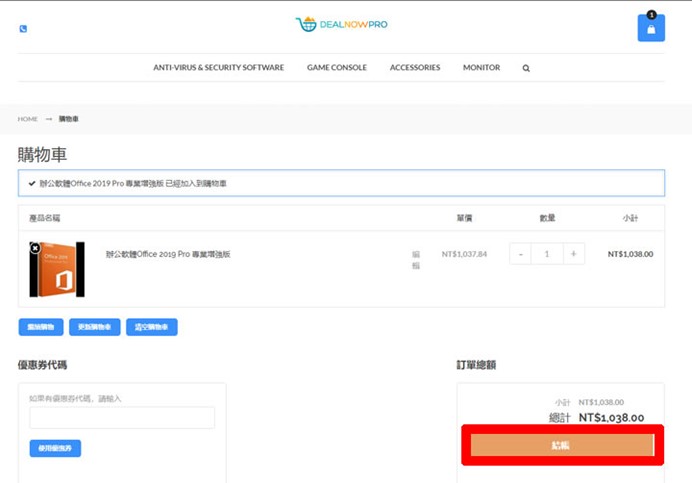Click the DealNowPro logo
Screen dimensions: 692x483
[342, 24]
